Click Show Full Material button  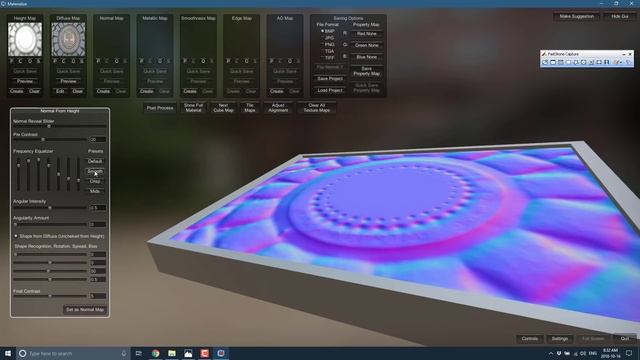(193, 108)
